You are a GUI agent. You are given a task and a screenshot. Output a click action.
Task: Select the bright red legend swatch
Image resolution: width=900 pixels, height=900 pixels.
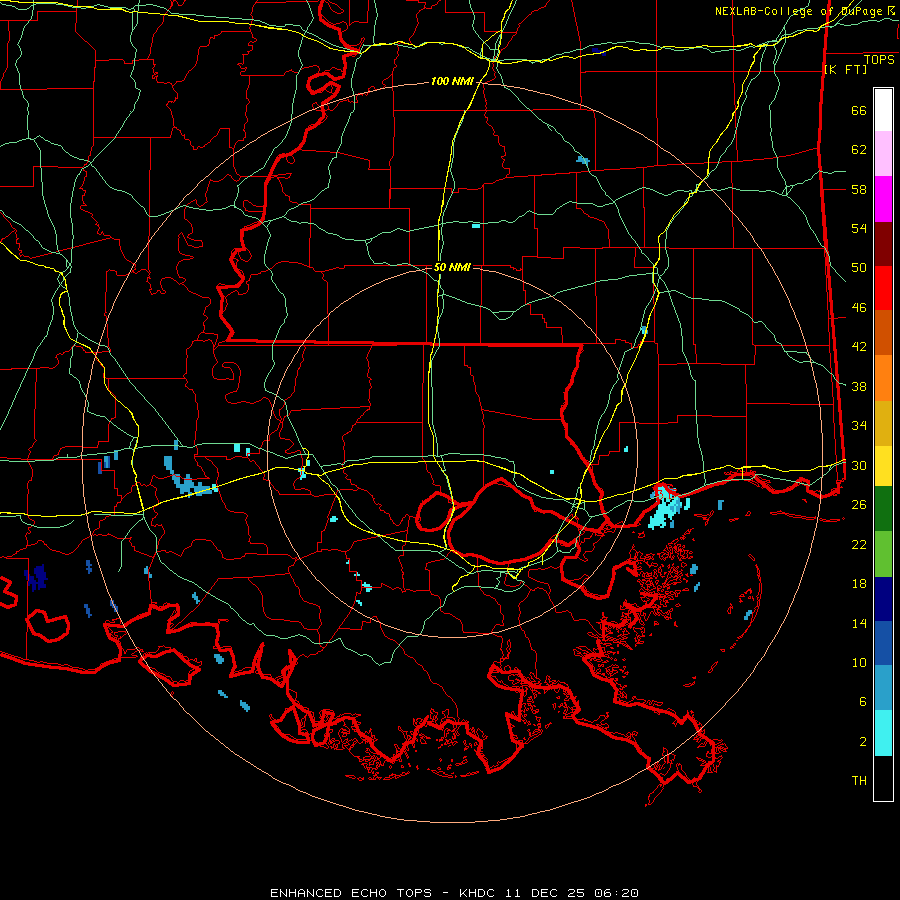pyautogui.click(x=883, y=288)
